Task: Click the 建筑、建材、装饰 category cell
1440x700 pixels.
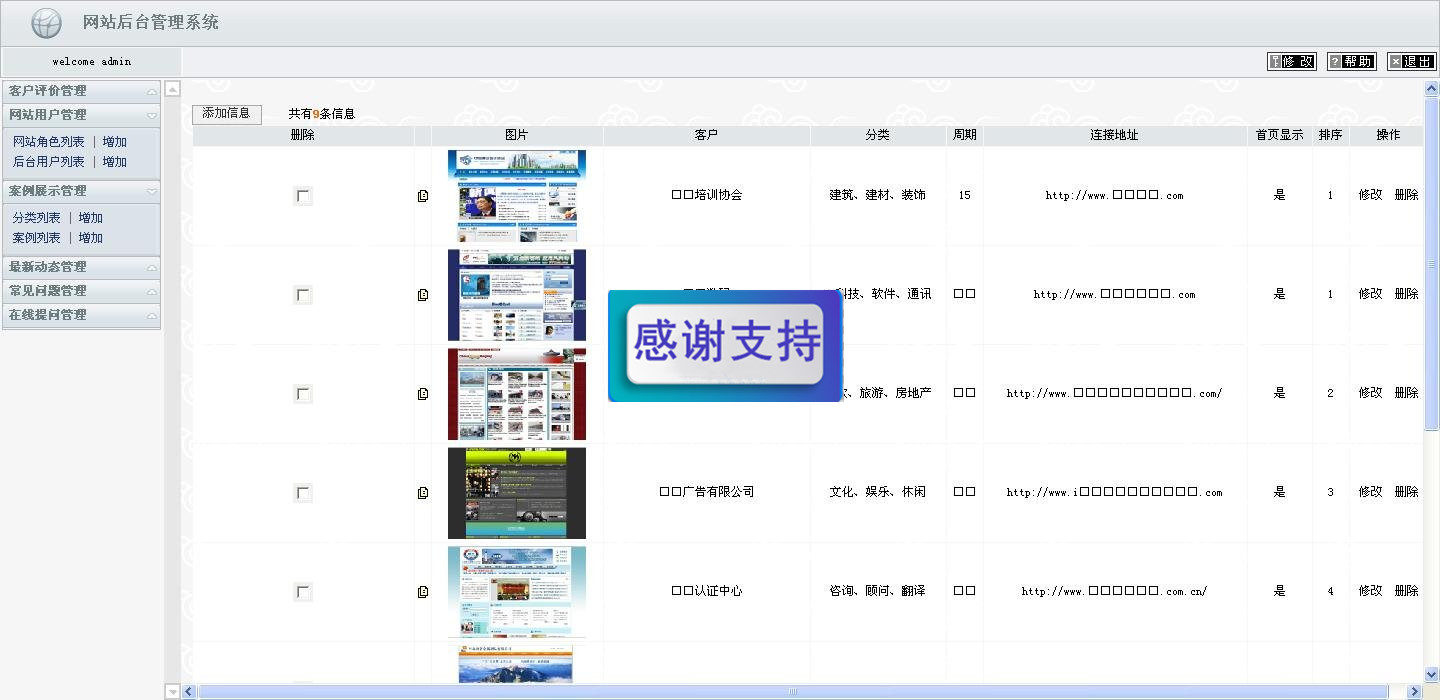Action: tap(877, 195)
